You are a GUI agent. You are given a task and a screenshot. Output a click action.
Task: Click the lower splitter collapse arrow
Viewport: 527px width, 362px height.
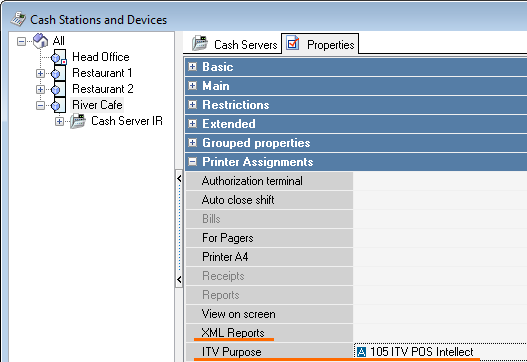coord(179,280)
